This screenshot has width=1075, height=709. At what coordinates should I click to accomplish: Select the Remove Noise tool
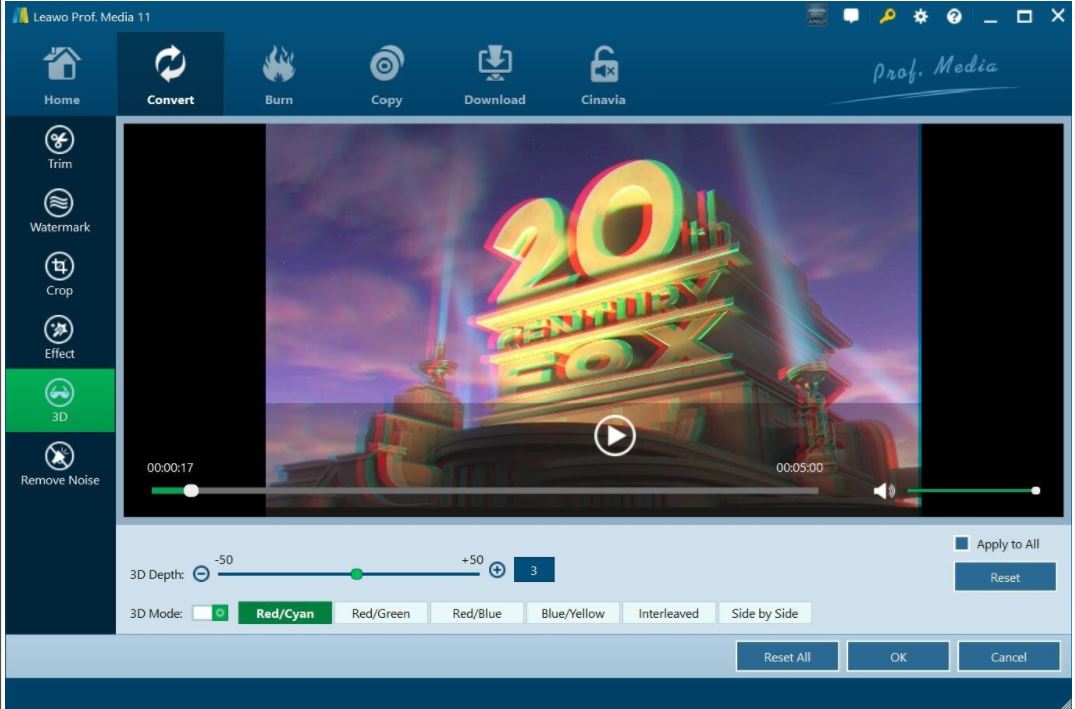[x=59, y=462]
